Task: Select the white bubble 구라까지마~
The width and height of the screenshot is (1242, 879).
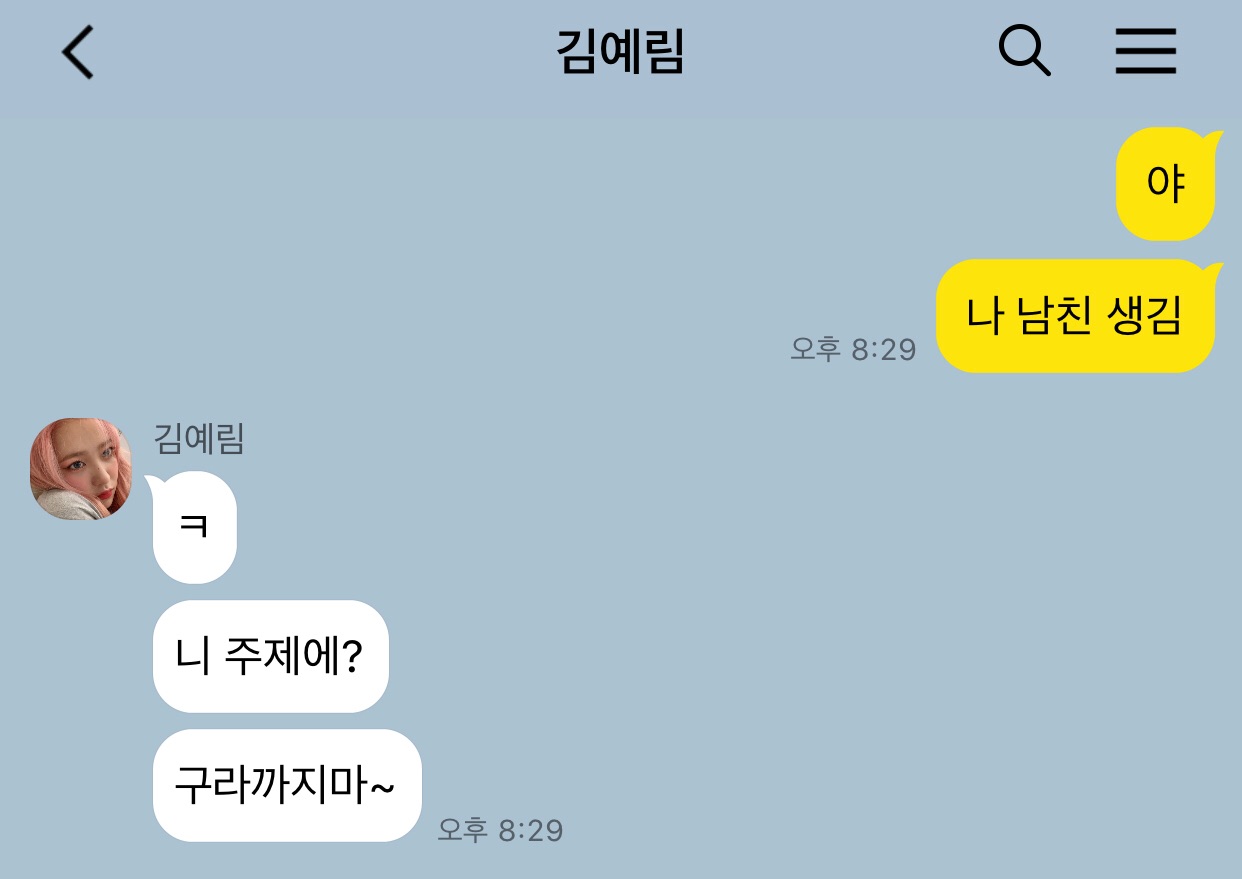Action: click(287, 786)
